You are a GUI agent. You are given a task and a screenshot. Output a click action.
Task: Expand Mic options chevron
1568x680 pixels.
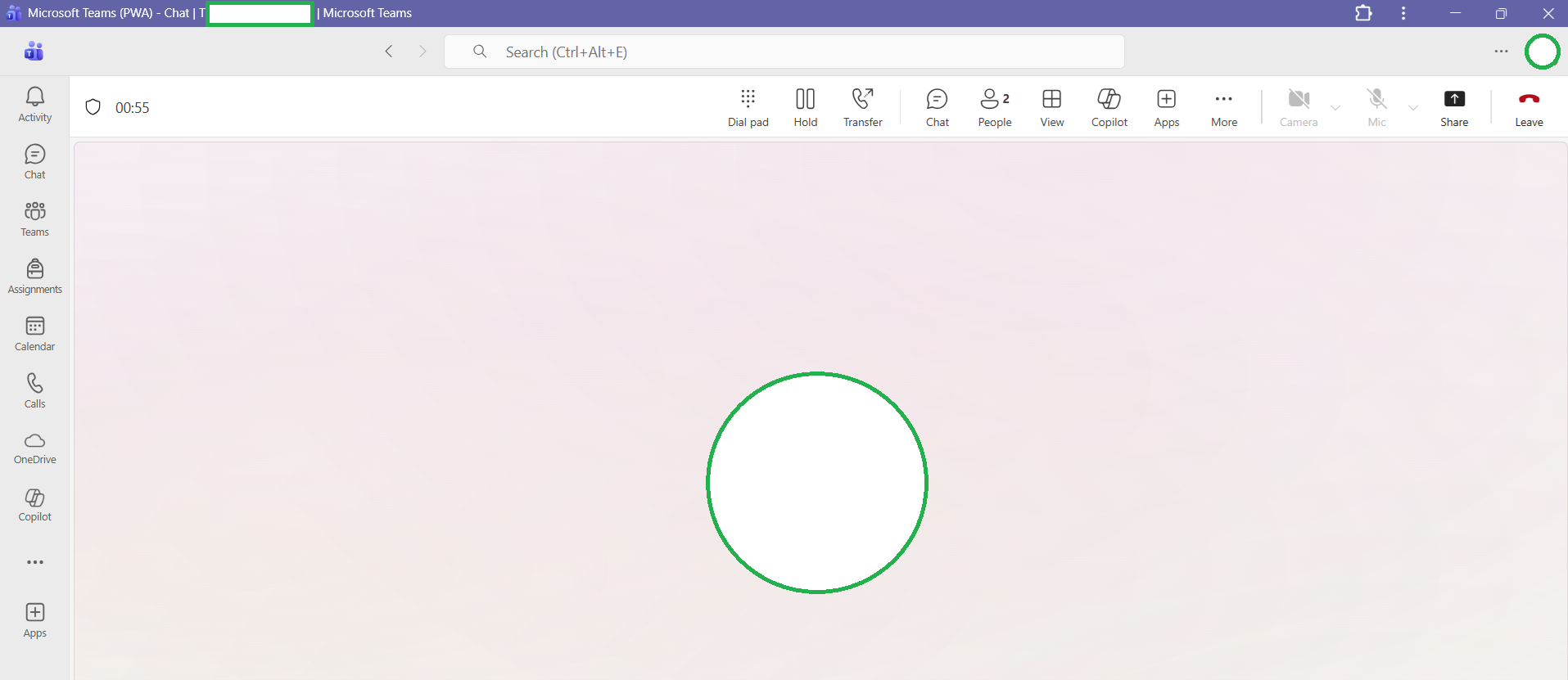point(1413,108)
